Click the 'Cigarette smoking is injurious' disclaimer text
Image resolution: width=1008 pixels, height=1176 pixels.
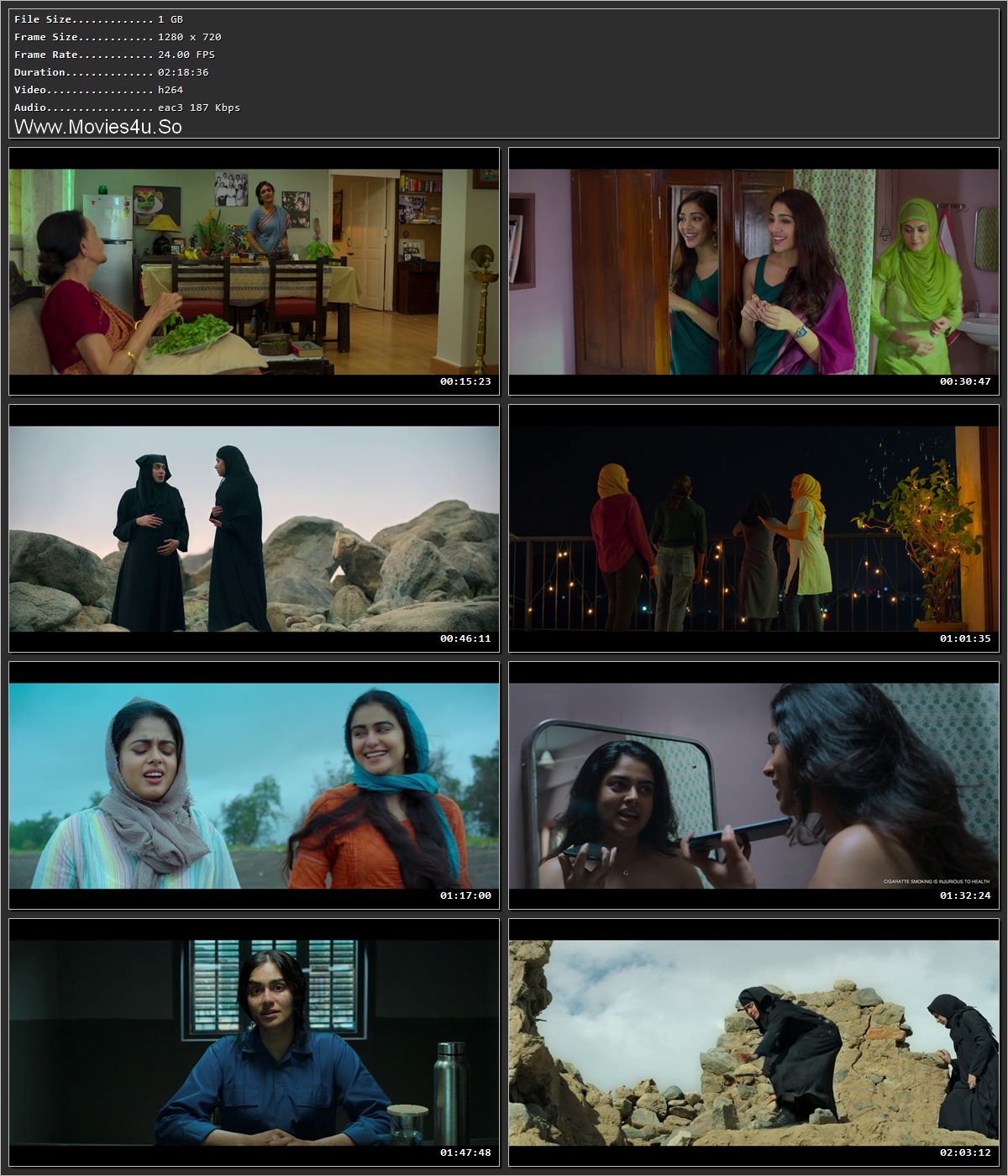pyautogui.click(x=937, y=881)
